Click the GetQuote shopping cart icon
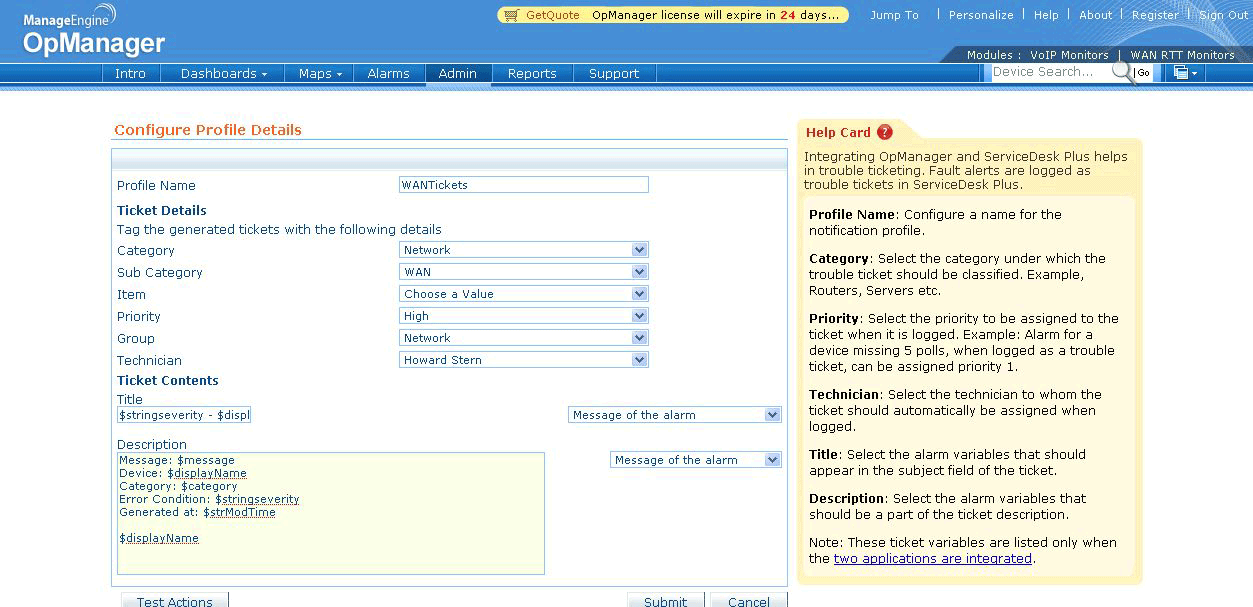 point(512,15)
